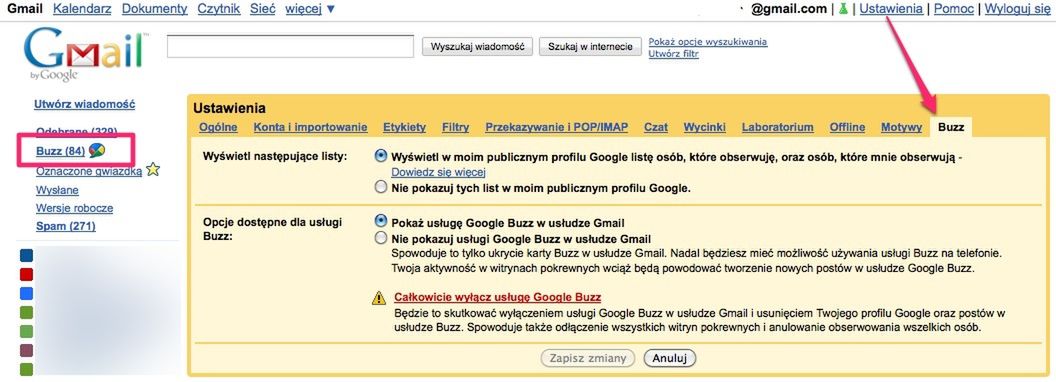Open the 'Wersje robocze' drafts folder
Viewport: 1056px width, 382px height.
pos(74,208)
